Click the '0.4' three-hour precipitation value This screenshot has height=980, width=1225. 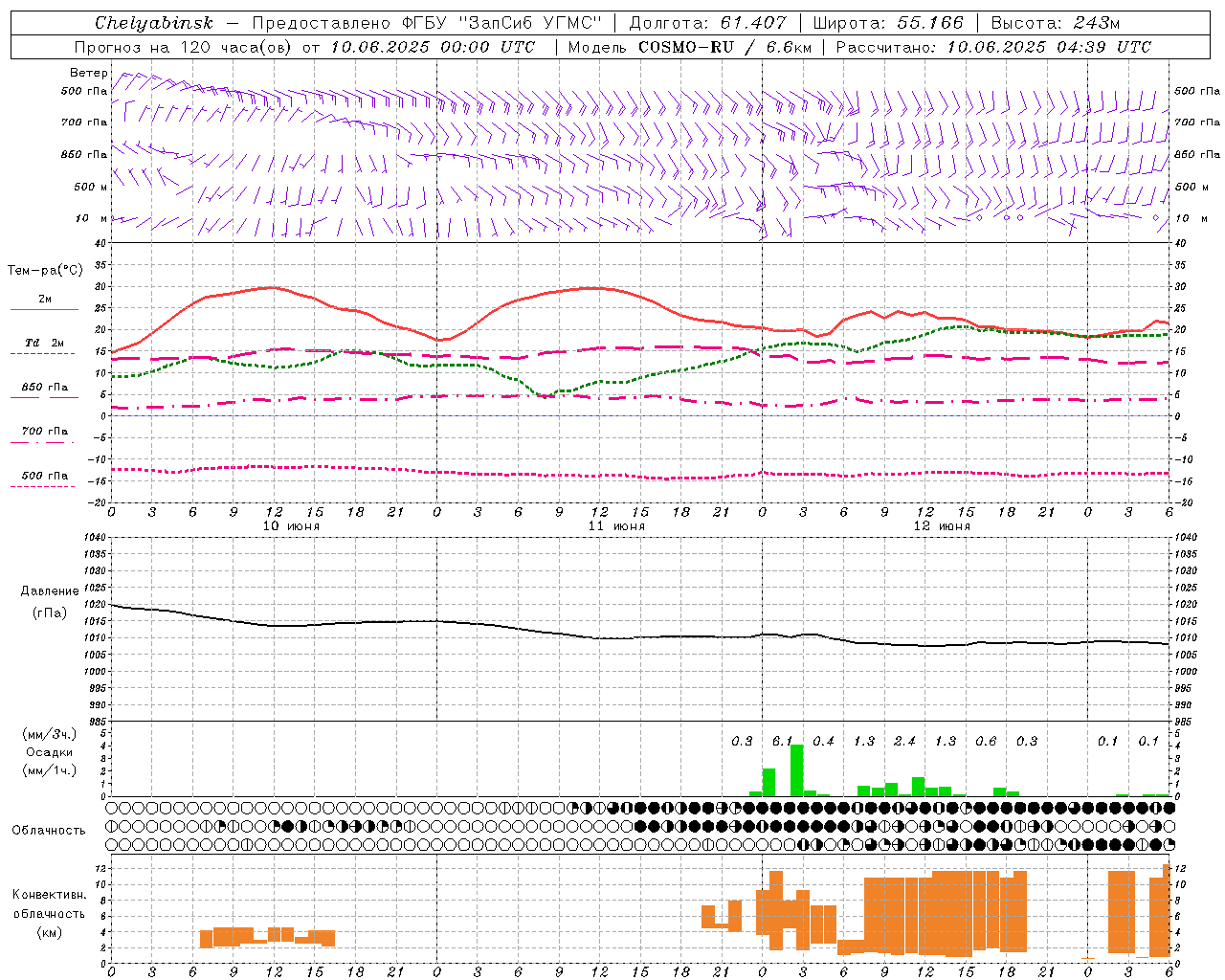click(x=823, y=741)
